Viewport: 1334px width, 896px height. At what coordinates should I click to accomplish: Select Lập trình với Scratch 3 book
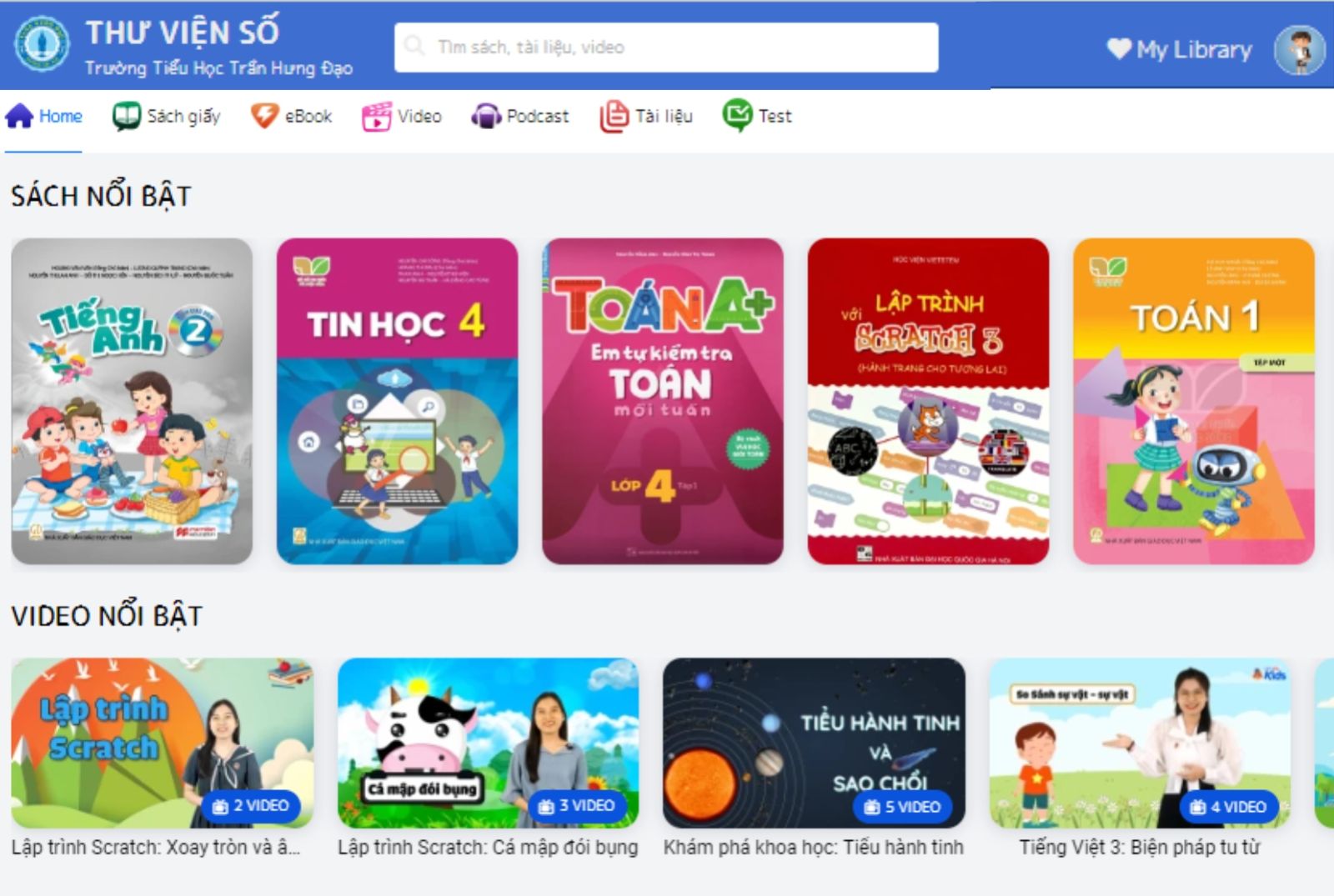click(928, 401)
